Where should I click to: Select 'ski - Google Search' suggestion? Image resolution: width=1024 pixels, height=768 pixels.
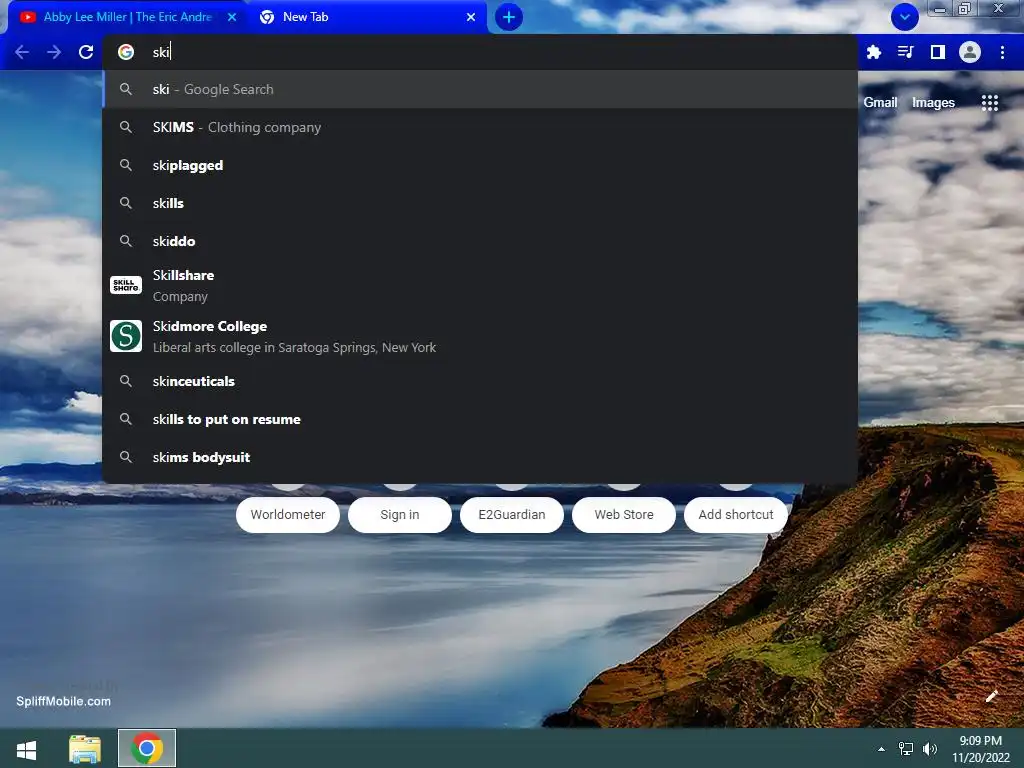click(x=480, y=89)
